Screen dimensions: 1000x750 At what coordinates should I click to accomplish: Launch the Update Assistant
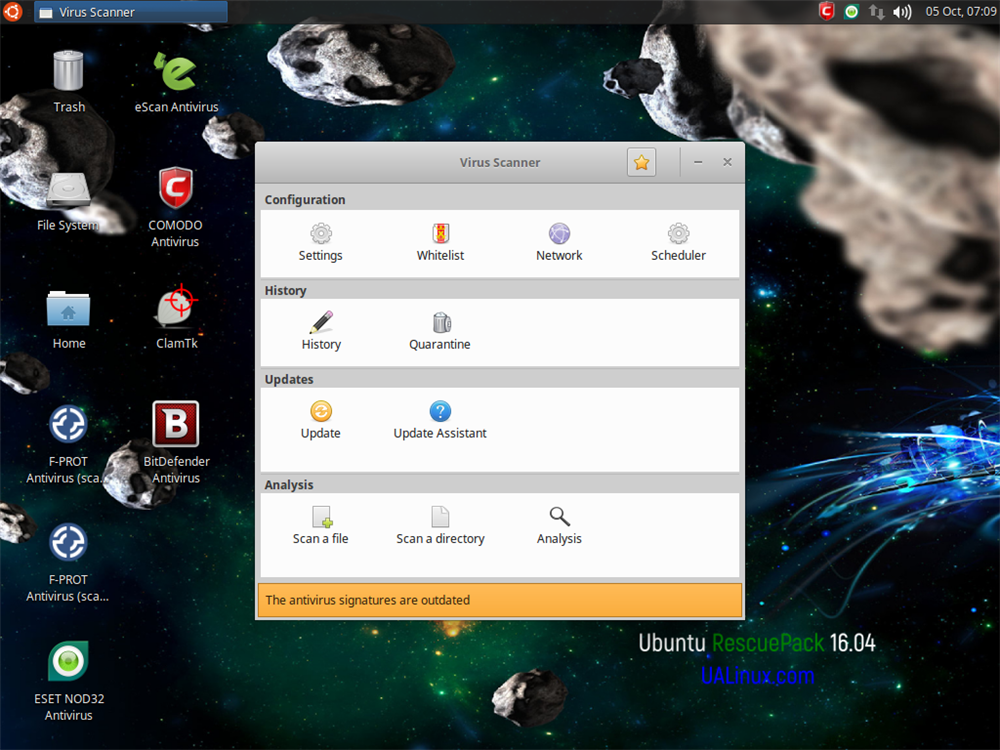440,412
